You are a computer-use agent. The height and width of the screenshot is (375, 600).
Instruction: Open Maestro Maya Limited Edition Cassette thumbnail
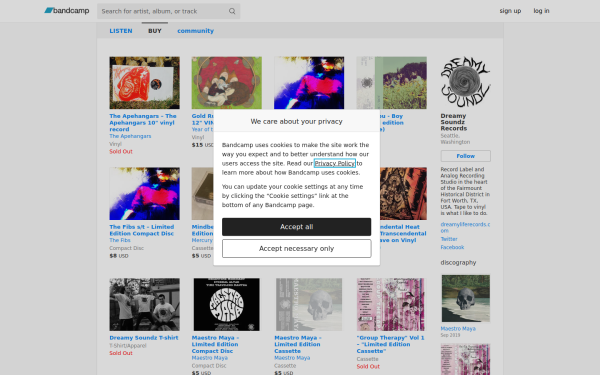[x=309, y=305]
